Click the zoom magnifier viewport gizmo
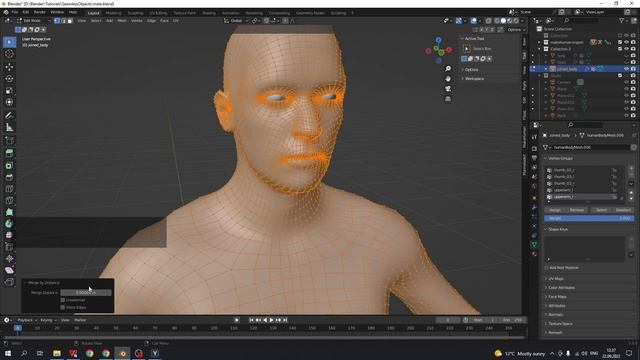This screenshot has width=640, height=360. coord(448,69)
